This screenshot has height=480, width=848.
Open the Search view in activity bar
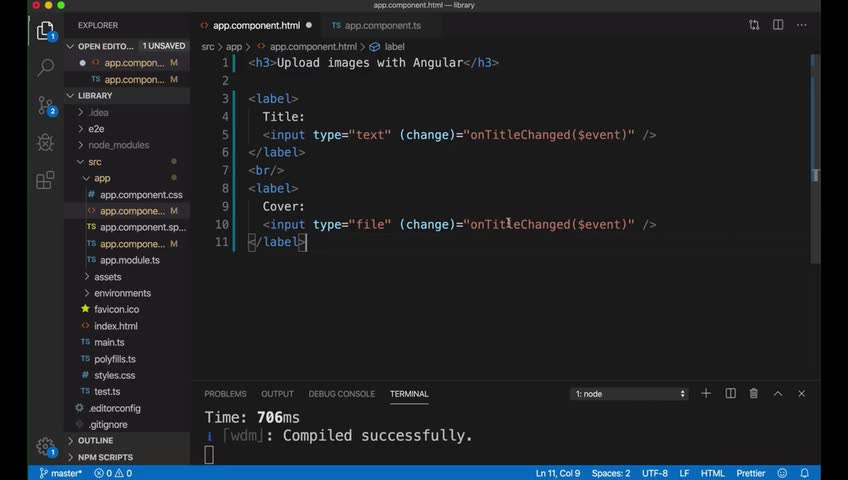45,68
